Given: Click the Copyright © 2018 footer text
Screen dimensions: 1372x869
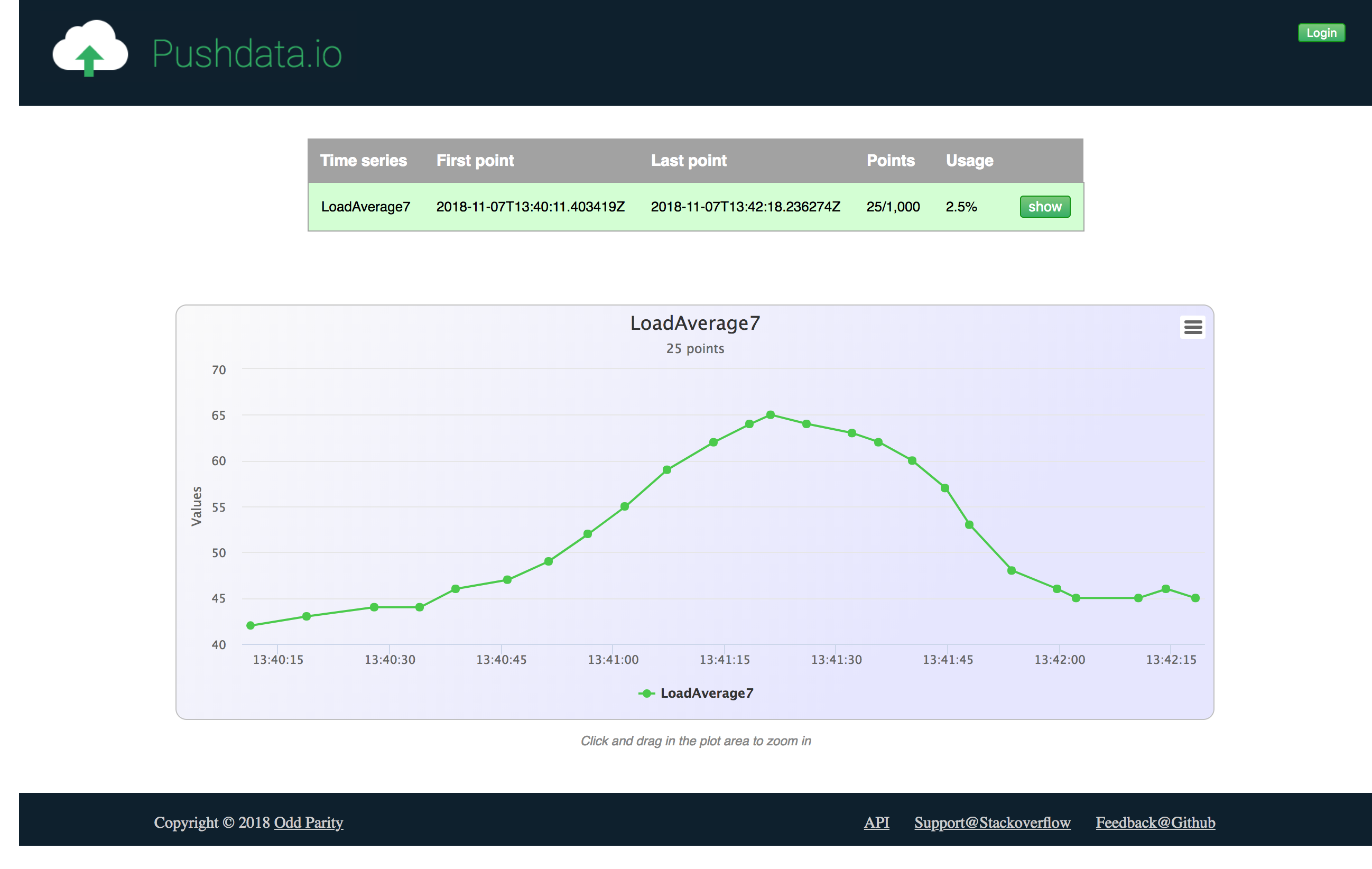Looking at the screenshot, I should (x=212, y=822).
